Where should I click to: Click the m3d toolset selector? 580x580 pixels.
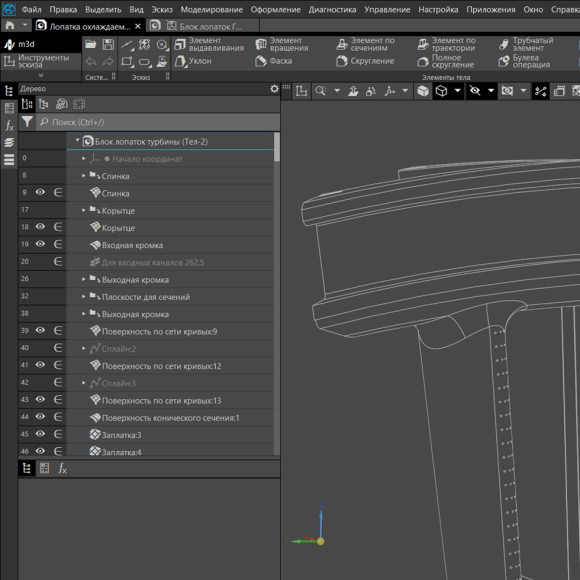pos(41,44)
